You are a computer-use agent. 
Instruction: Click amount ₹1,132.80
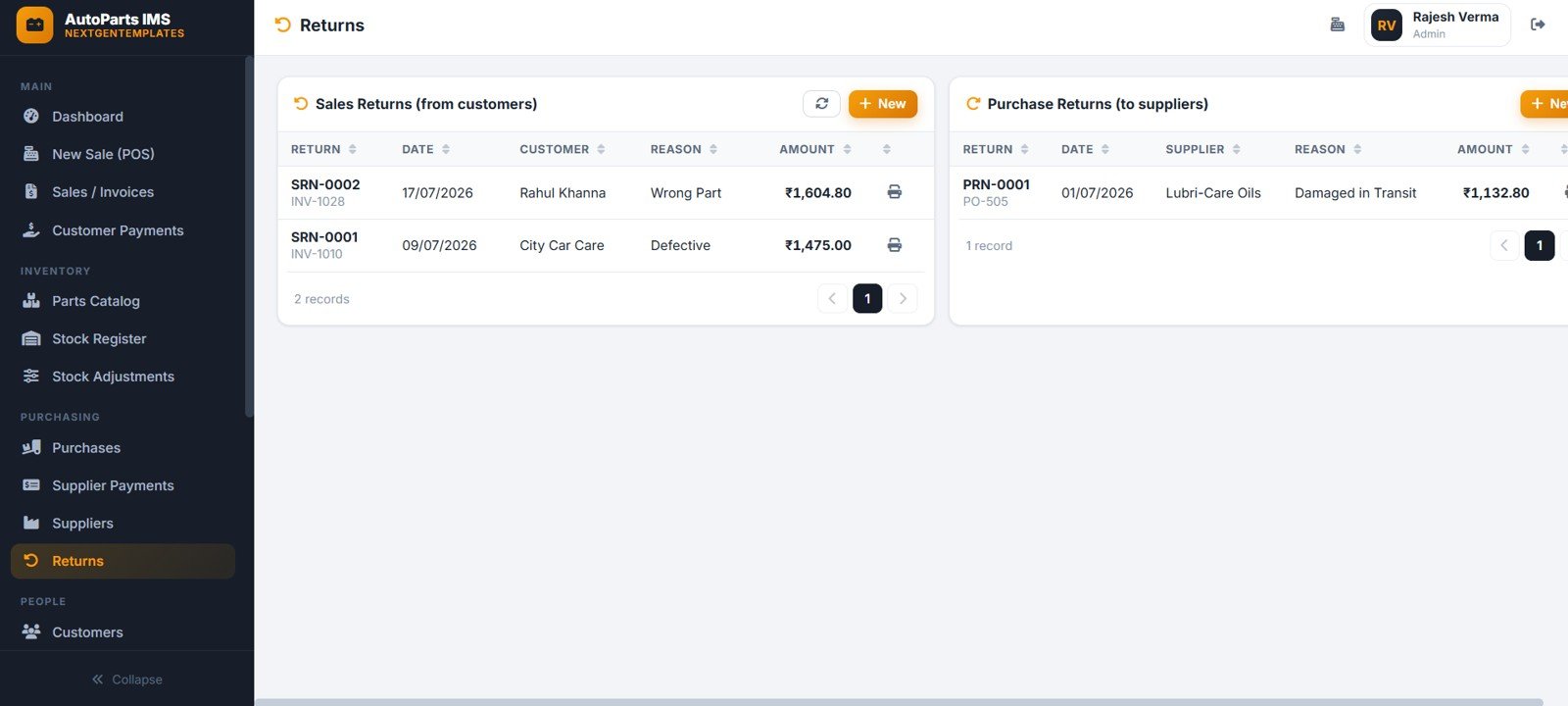(x=1496, y=193)
